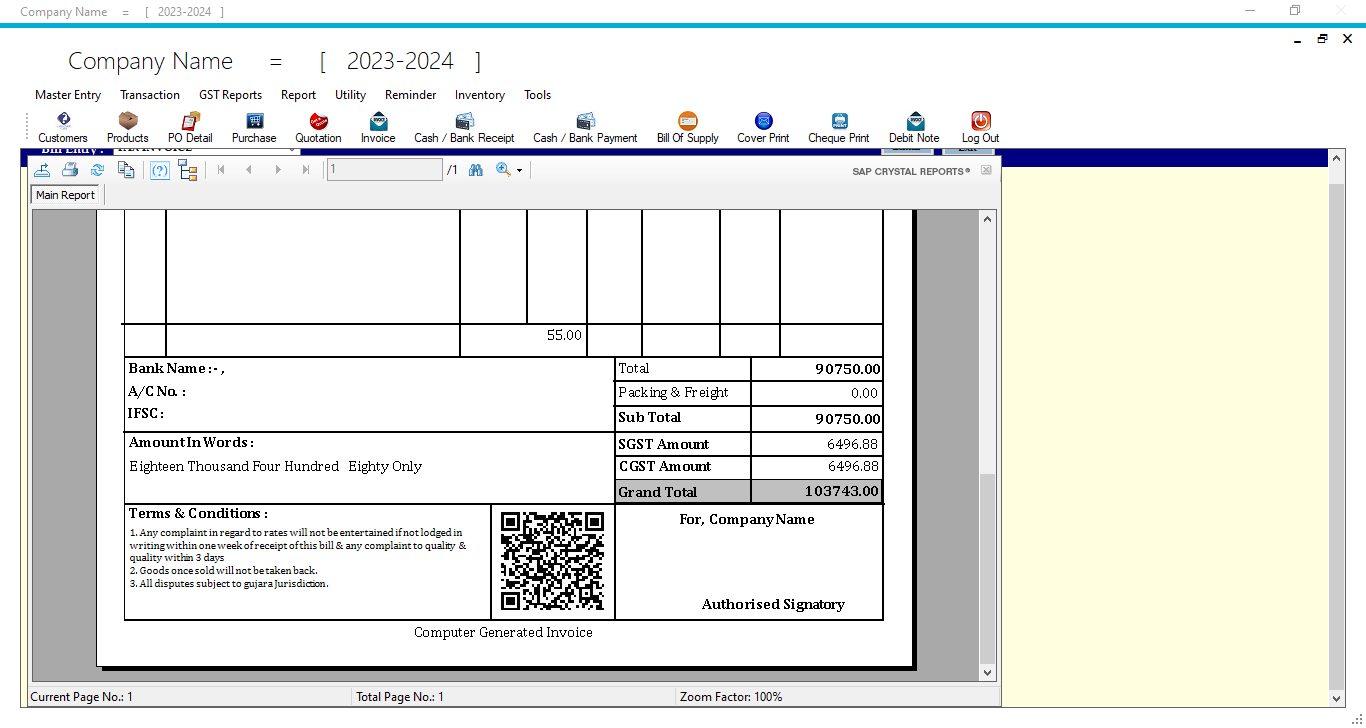
Task: Open the zoom level dropdown
Action: coord(518,169)
